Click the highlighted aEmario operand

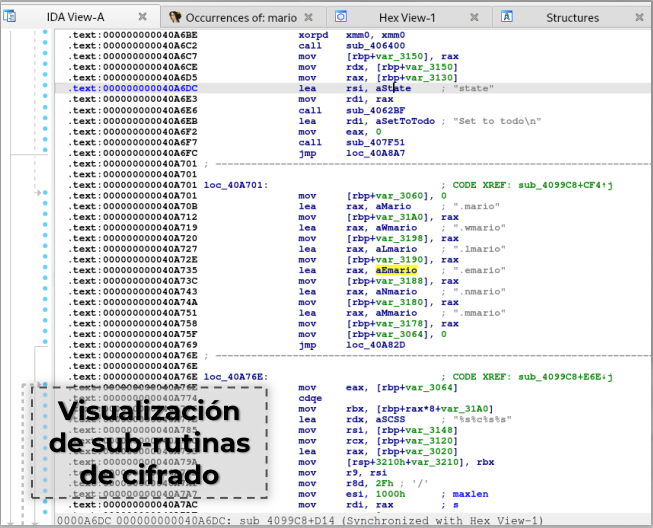(x=395, y=270)
